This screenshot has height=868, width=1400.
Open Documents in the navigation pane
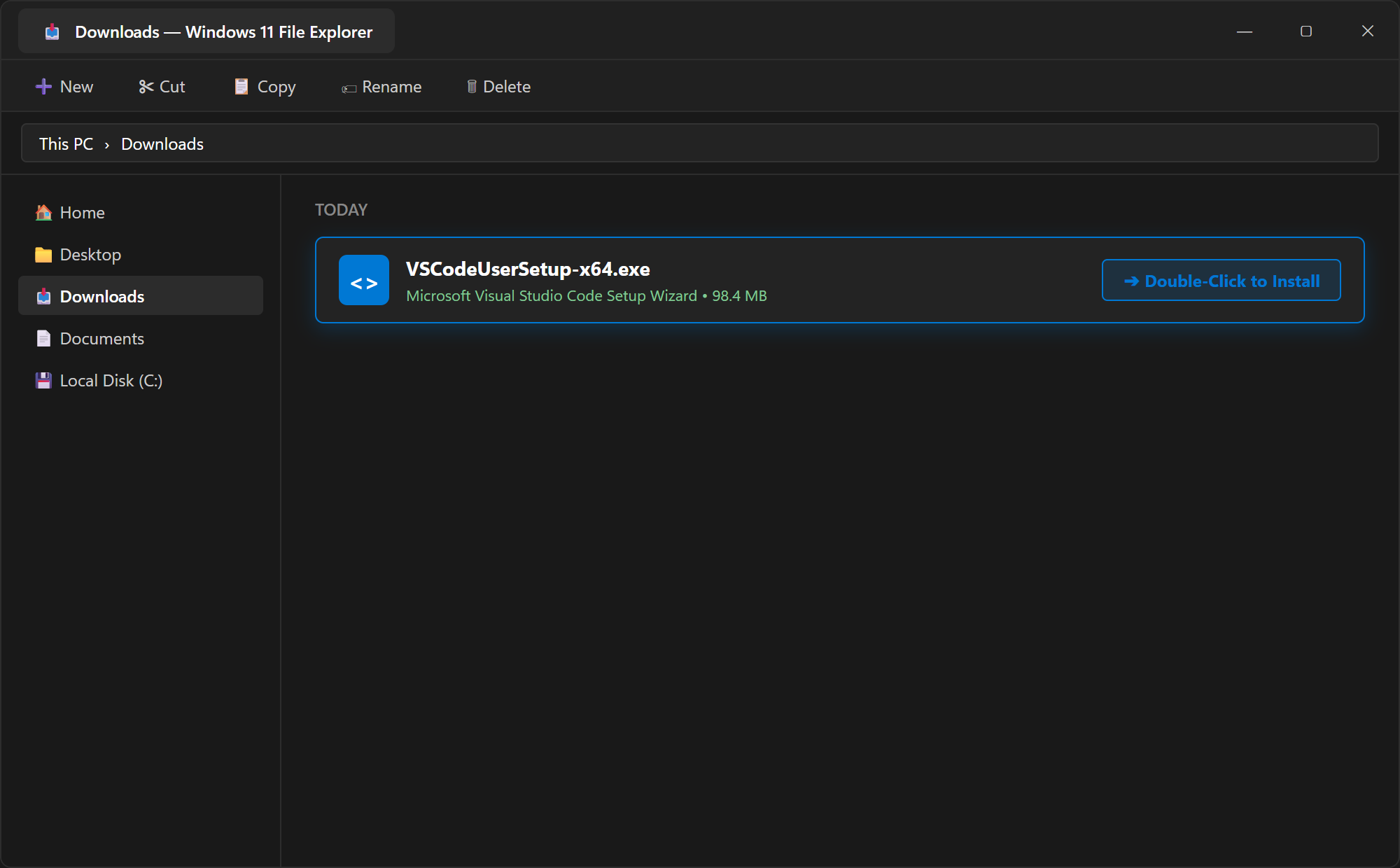141,338
